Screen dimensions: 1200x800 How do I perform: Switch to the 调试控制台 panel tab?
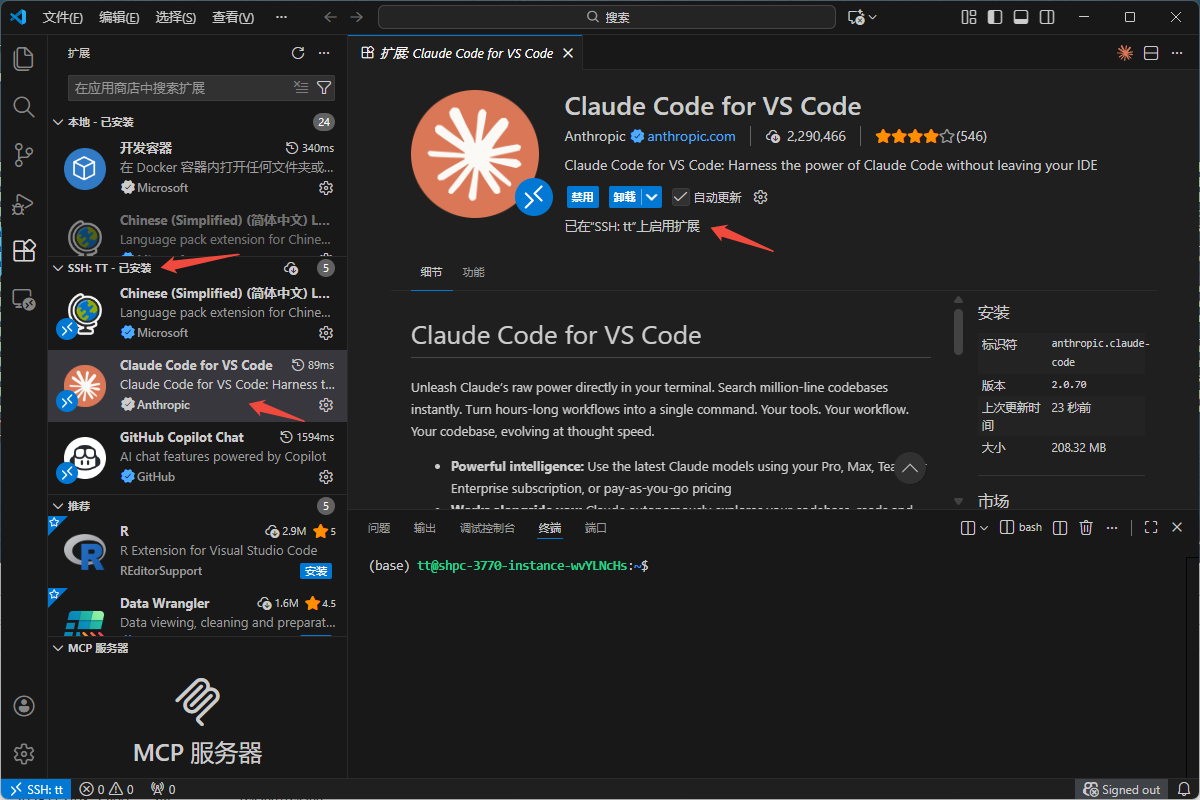pyautogui.click(x=487, y=527)
